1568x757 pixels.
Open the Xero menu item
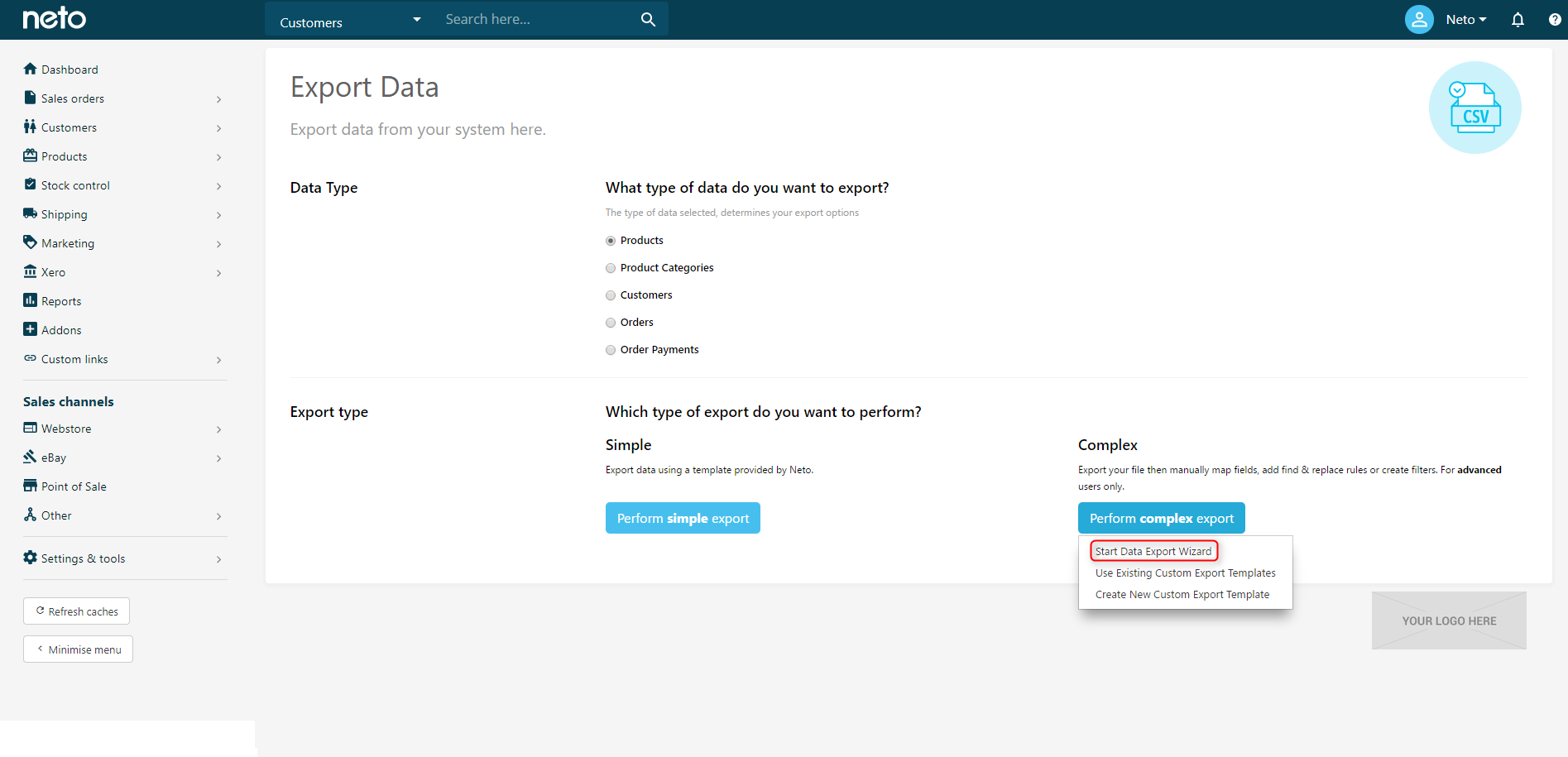(x=53, y=272)
